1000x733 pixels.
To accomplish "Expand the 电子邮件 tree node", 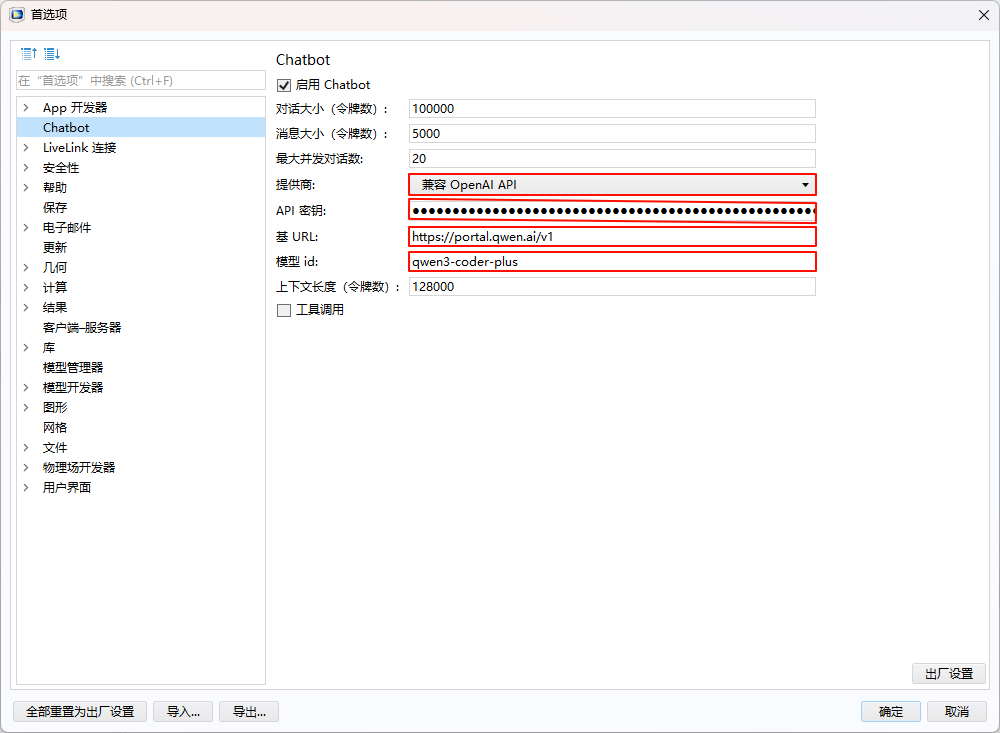I will (26, 228).
